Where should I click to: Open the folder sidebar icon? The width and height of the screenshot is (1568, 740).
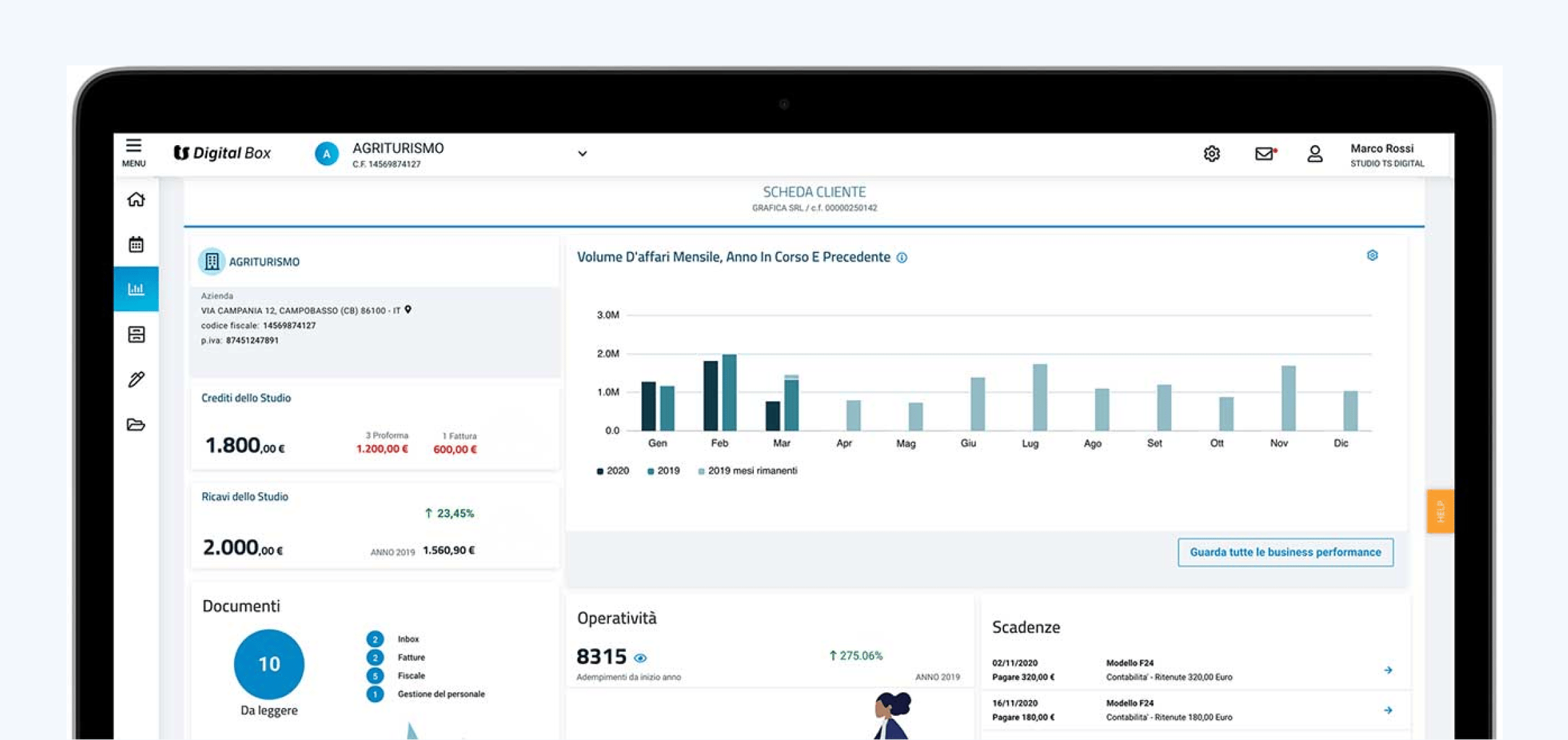point(136,425)
